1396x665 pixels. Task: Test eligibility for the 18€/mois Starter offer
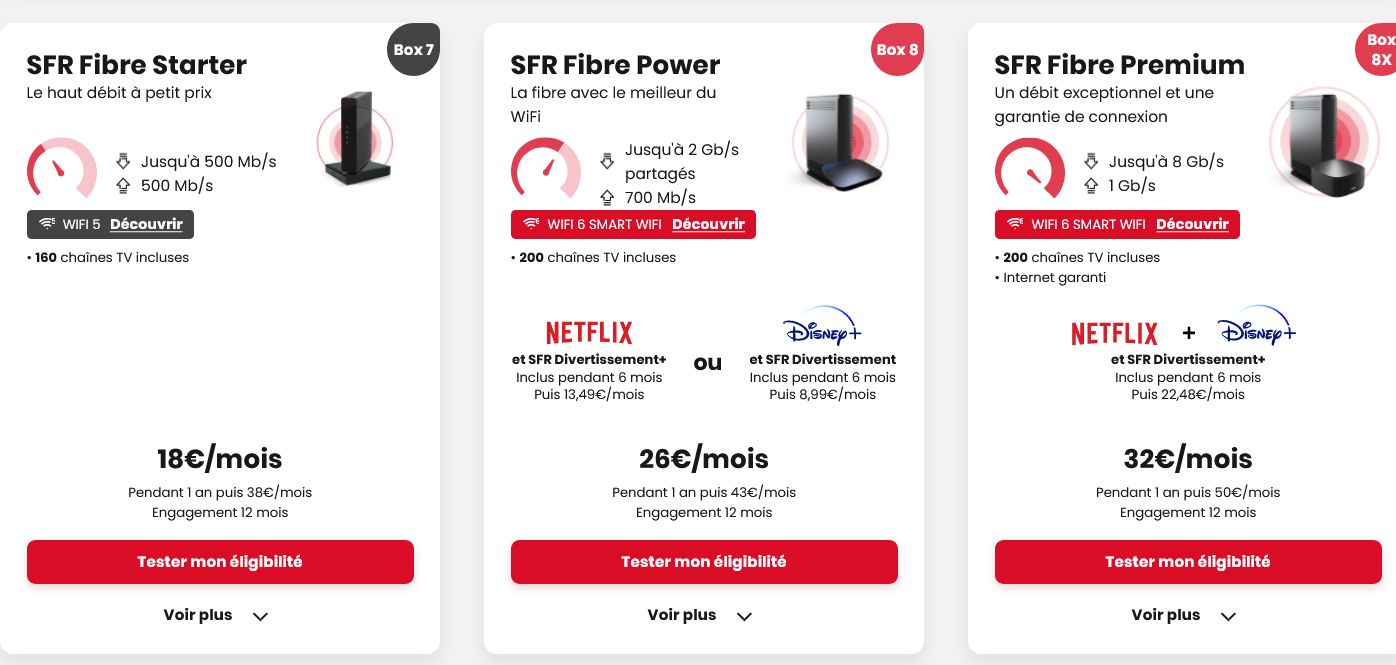click(220, 562)
